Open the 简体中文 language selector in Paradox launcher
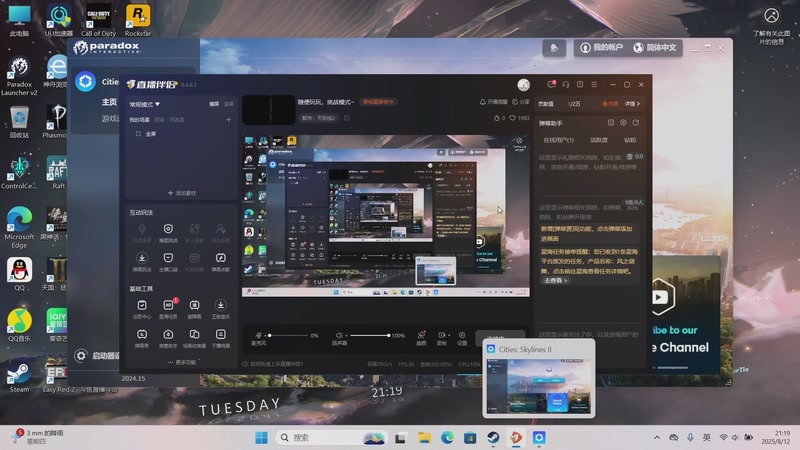This screenshot has height=450, width=800. 655,47
